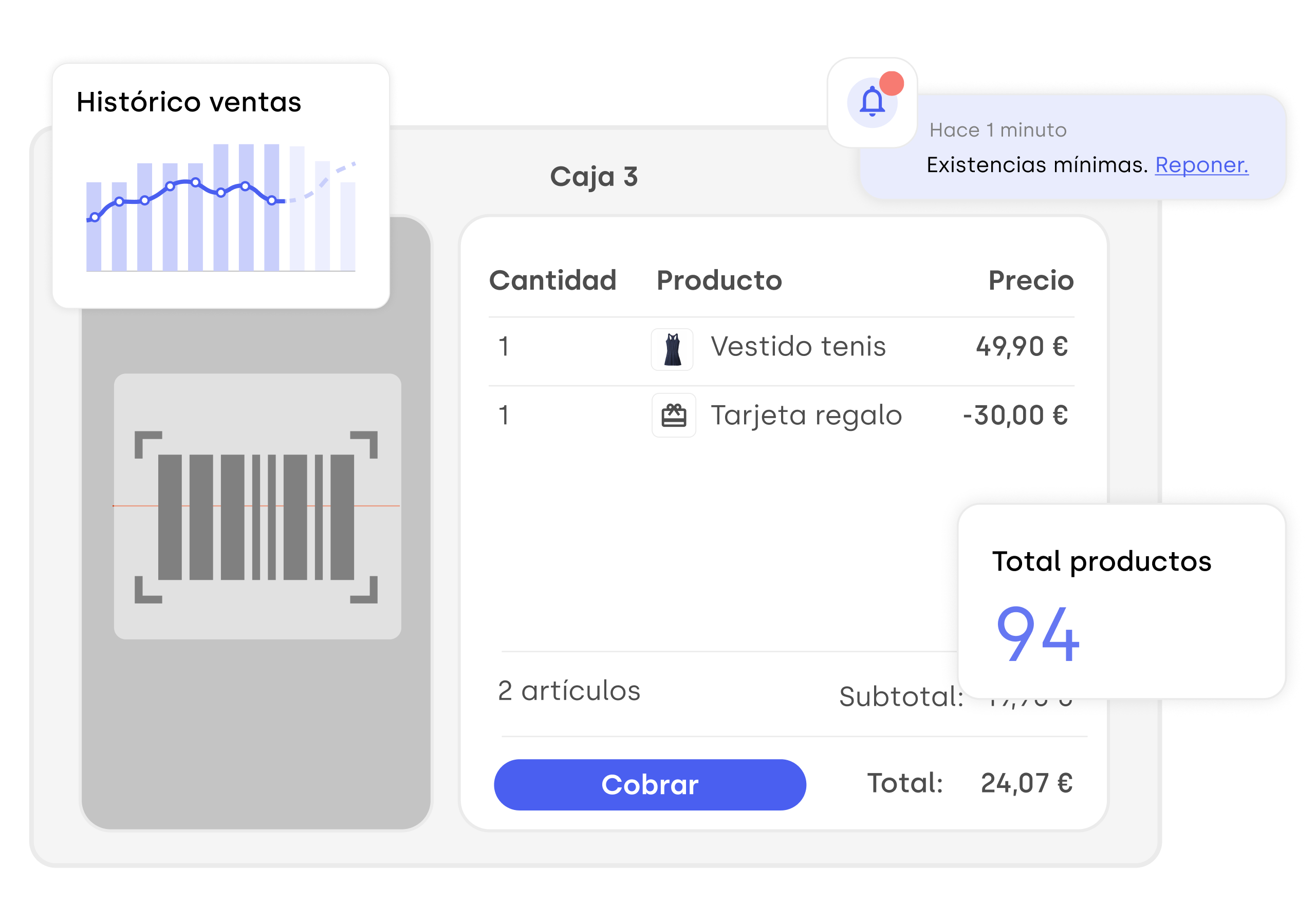Click the 'Cantidad' column header

(x=552, y=281)
